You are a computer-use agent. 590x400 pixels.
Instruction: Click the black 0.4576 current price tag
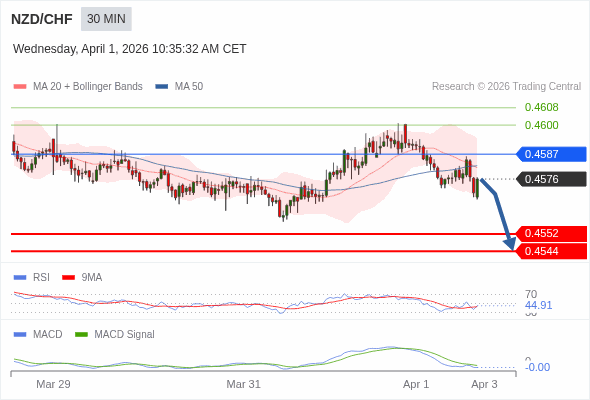coord(551,179)
